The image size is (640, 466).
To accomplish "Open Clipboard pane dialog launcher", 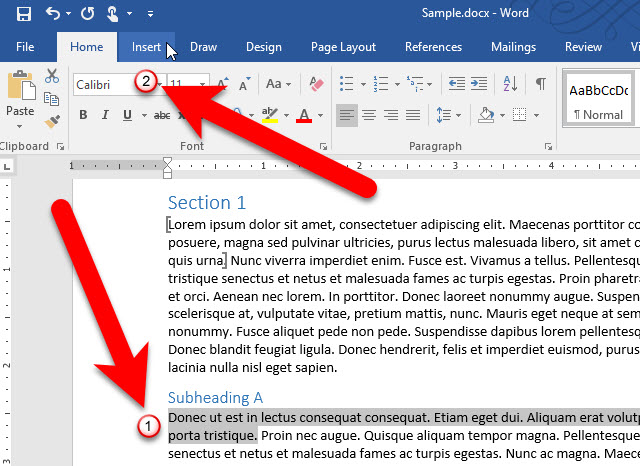I will [61, 146].
